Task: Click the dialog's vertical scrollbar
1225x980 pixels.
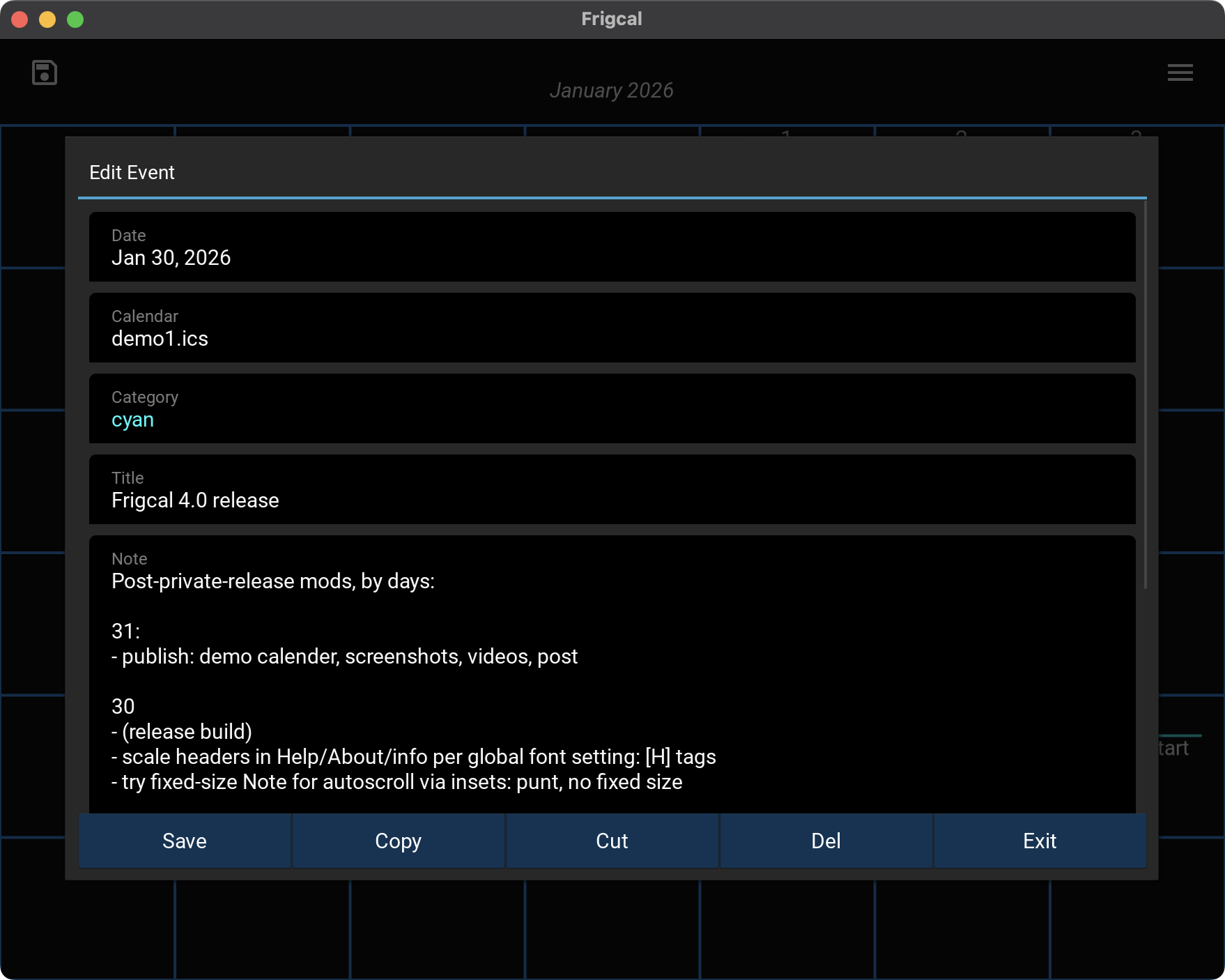Action: (x=1146, y=395)
